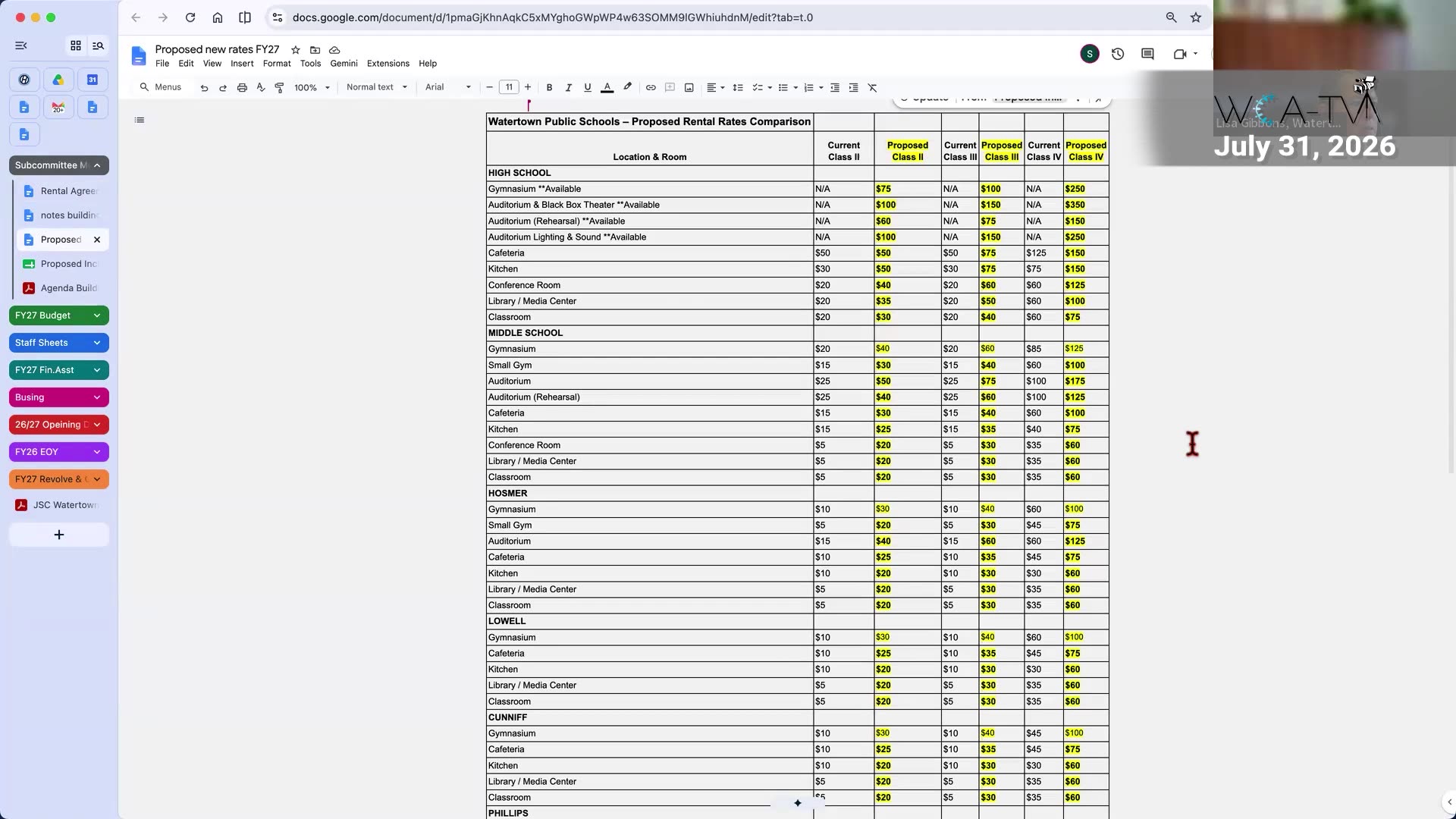Close the Proposed tab in sidebar
The image size is (1456, 819).
click(97, 240)
